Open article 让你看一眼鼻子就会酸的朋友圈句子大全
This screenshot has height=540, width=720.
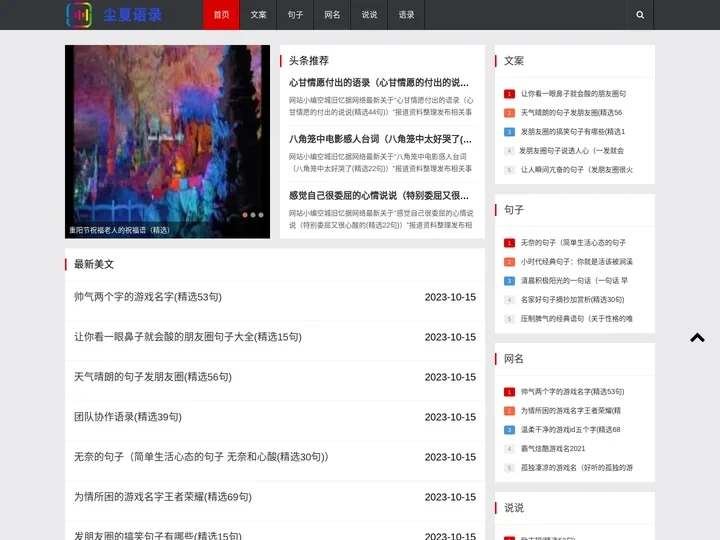click(188, 337)
